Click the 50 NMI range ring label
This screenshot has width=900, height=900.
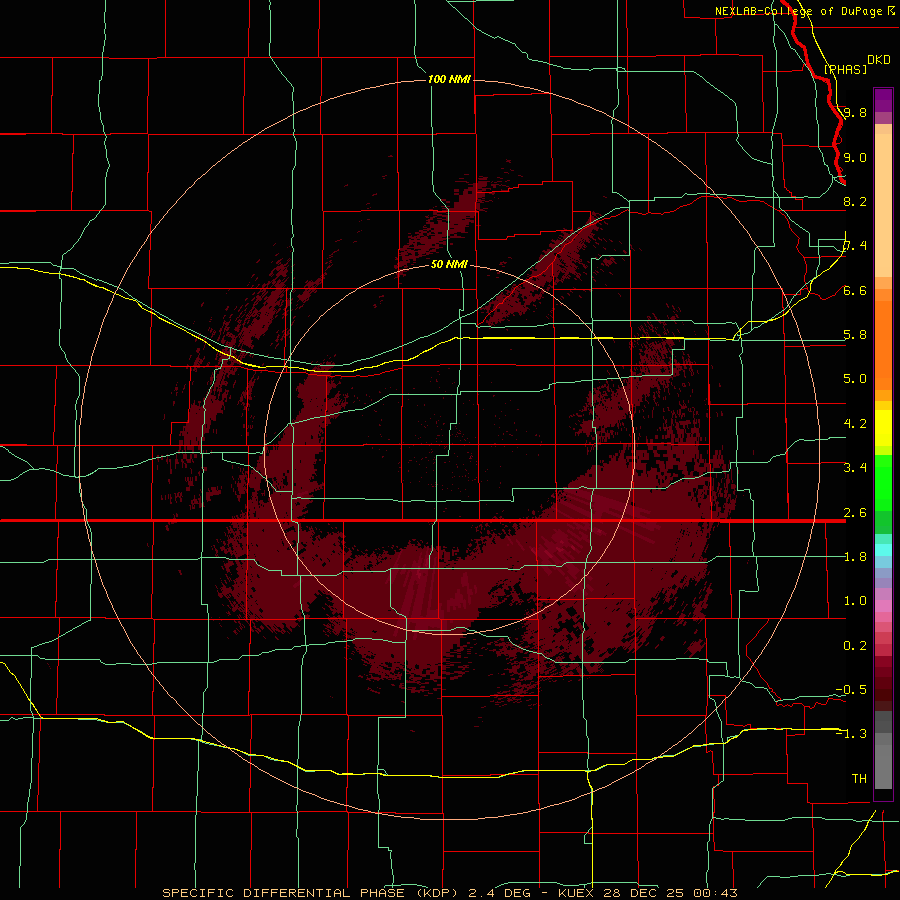pyautogui.click(x=449, y=264)
